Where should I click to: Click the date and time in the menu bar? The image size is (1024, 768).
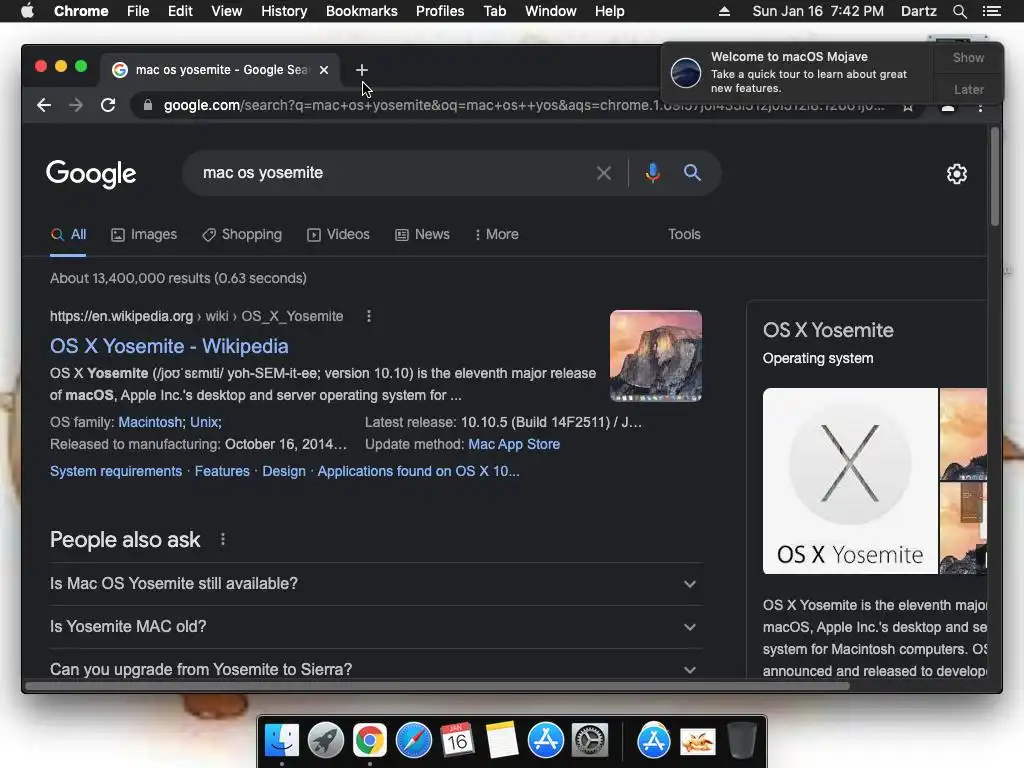(818, 11)
